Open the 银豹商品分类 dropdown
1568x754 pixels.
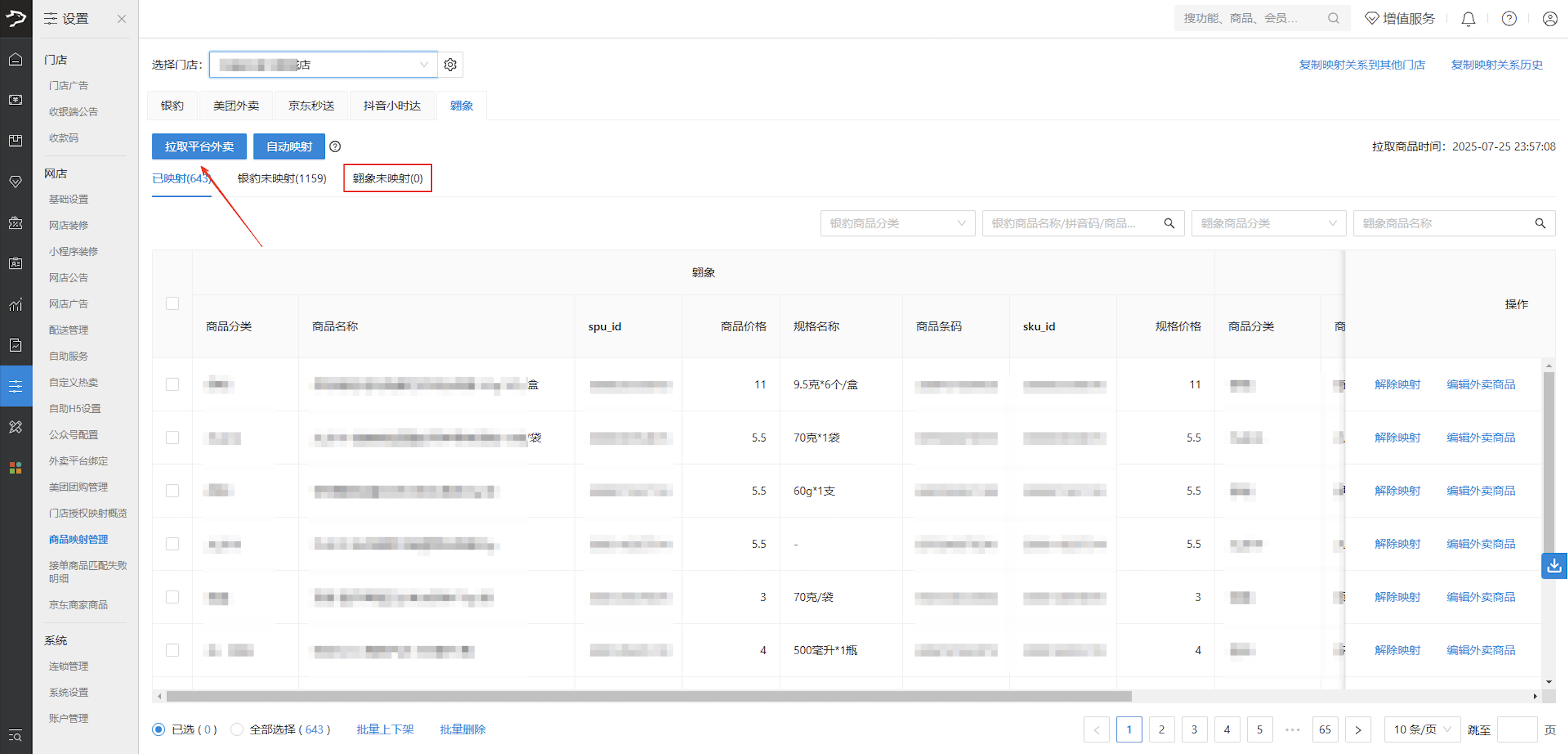pyautogui.click(x=897, y=224)
